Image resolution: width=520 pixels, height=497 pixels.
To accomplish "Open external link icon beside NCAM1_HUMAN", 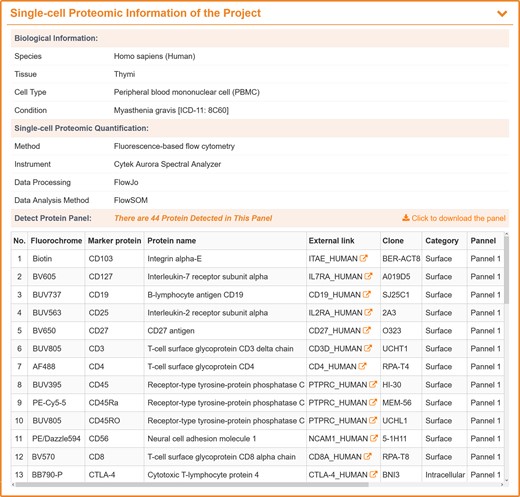I will (374, 438).
